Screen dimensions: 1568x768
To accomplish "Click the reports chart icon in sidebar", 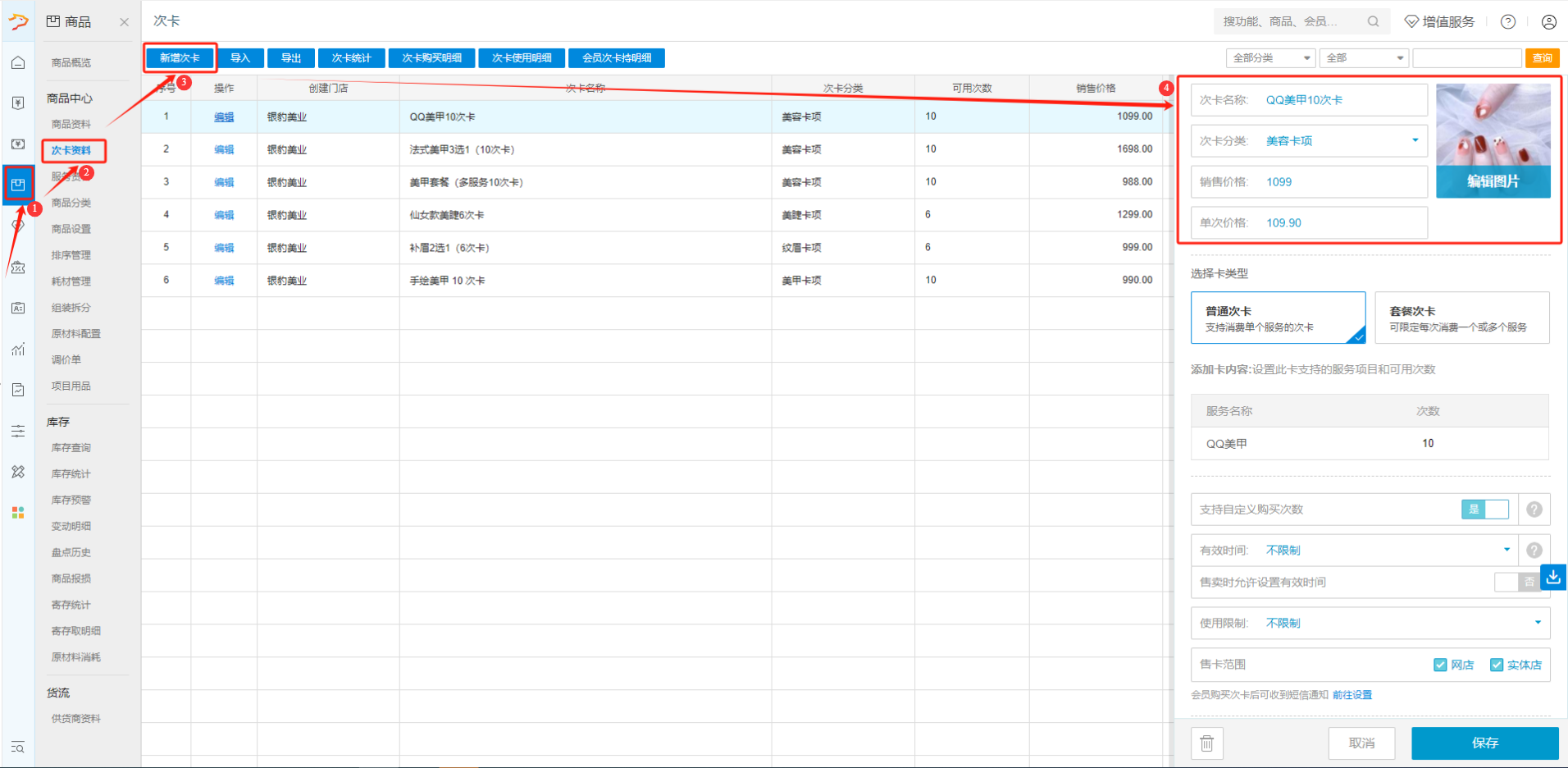I will pos(18,350).
